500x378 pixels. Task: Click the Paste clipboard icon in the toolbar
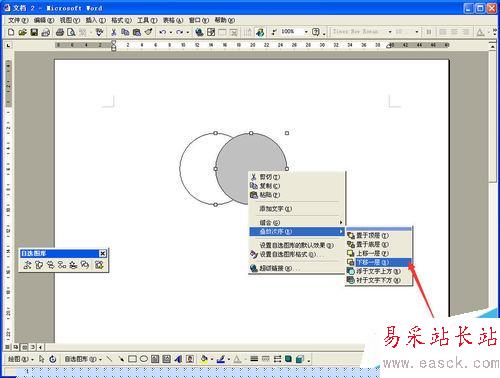(137, 32)
